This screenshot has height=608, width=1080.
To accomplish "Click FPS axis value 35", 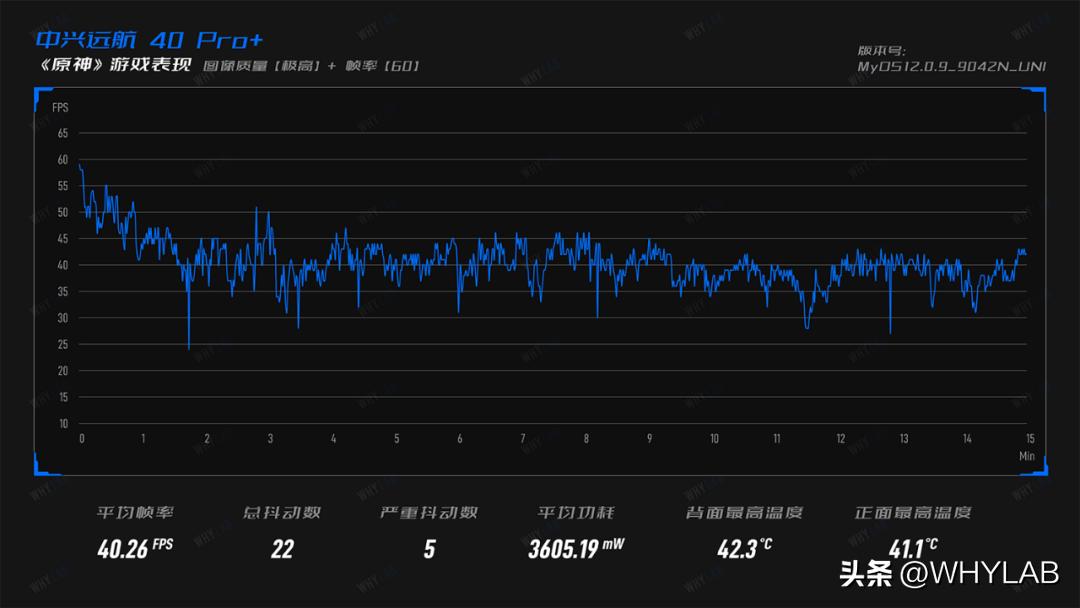I will click(x=63, y=291).
